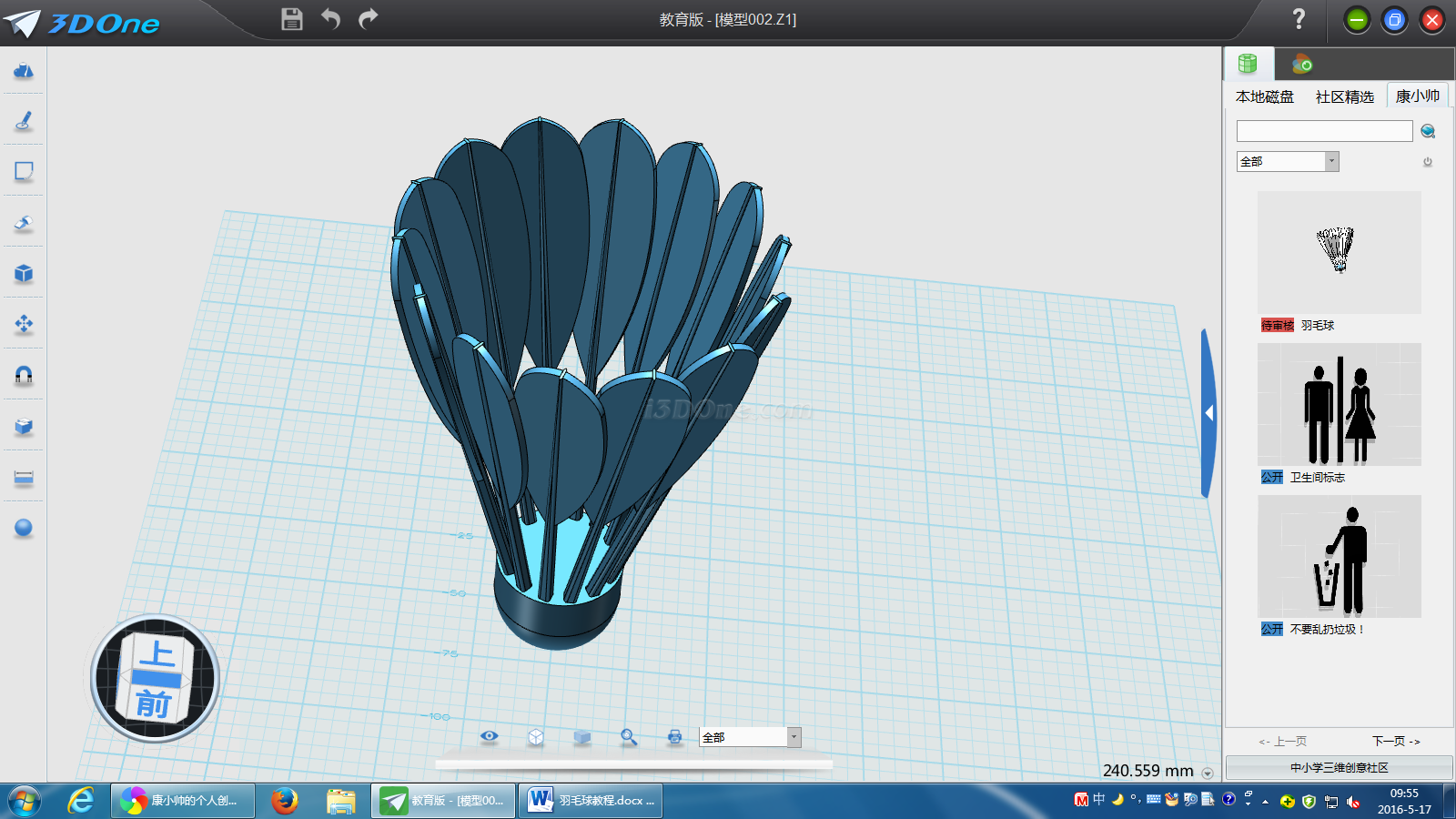Switch to the 本地磁盘 tab

click(x=1264, y=96)
